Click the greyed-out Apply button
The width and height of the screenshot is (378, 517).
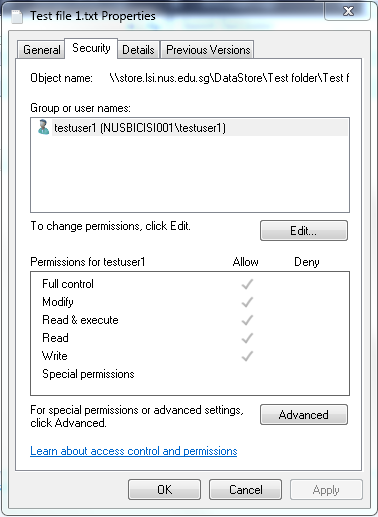tap(326, 490)
